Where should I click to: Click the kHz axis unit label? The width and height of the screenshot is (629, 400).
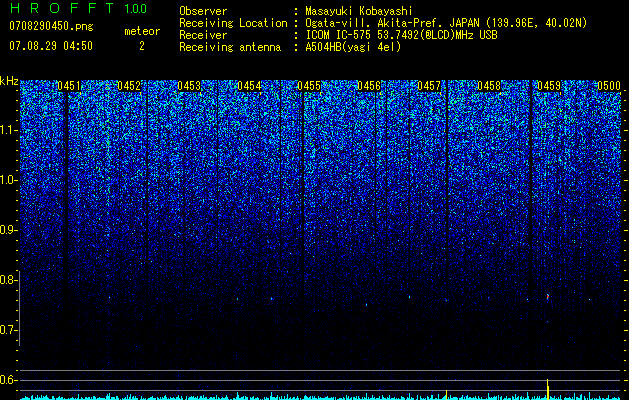(x=9, y=81)
